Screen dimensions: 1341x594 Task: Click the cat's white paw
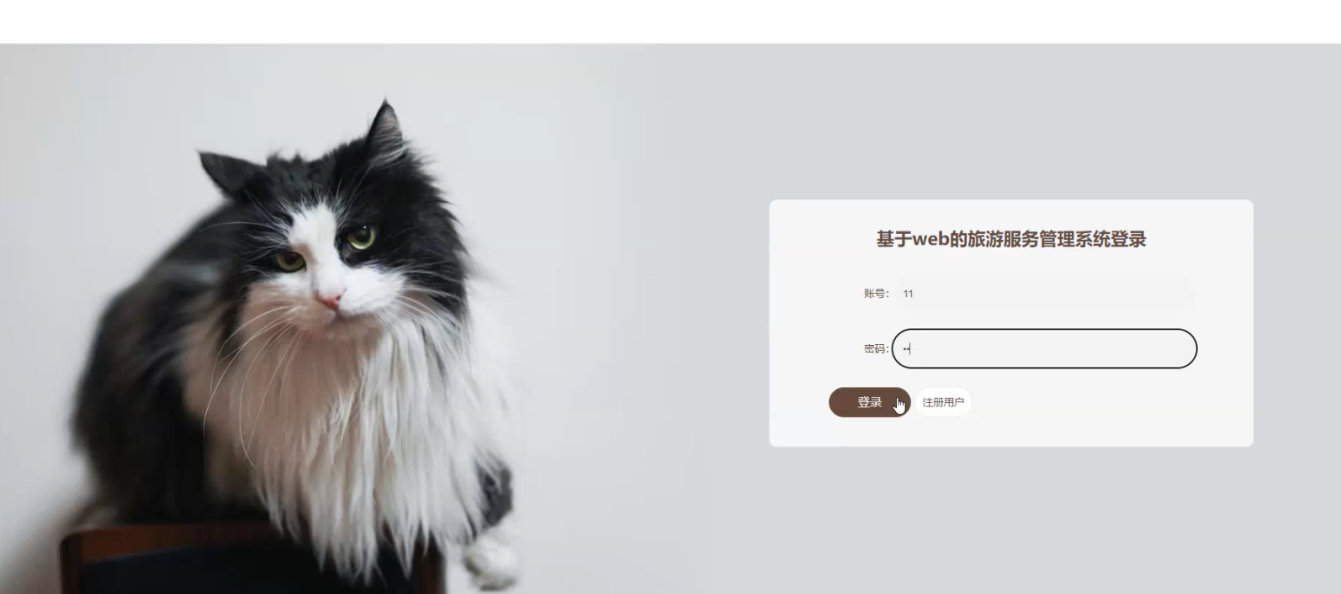click(x=492, y=560)
